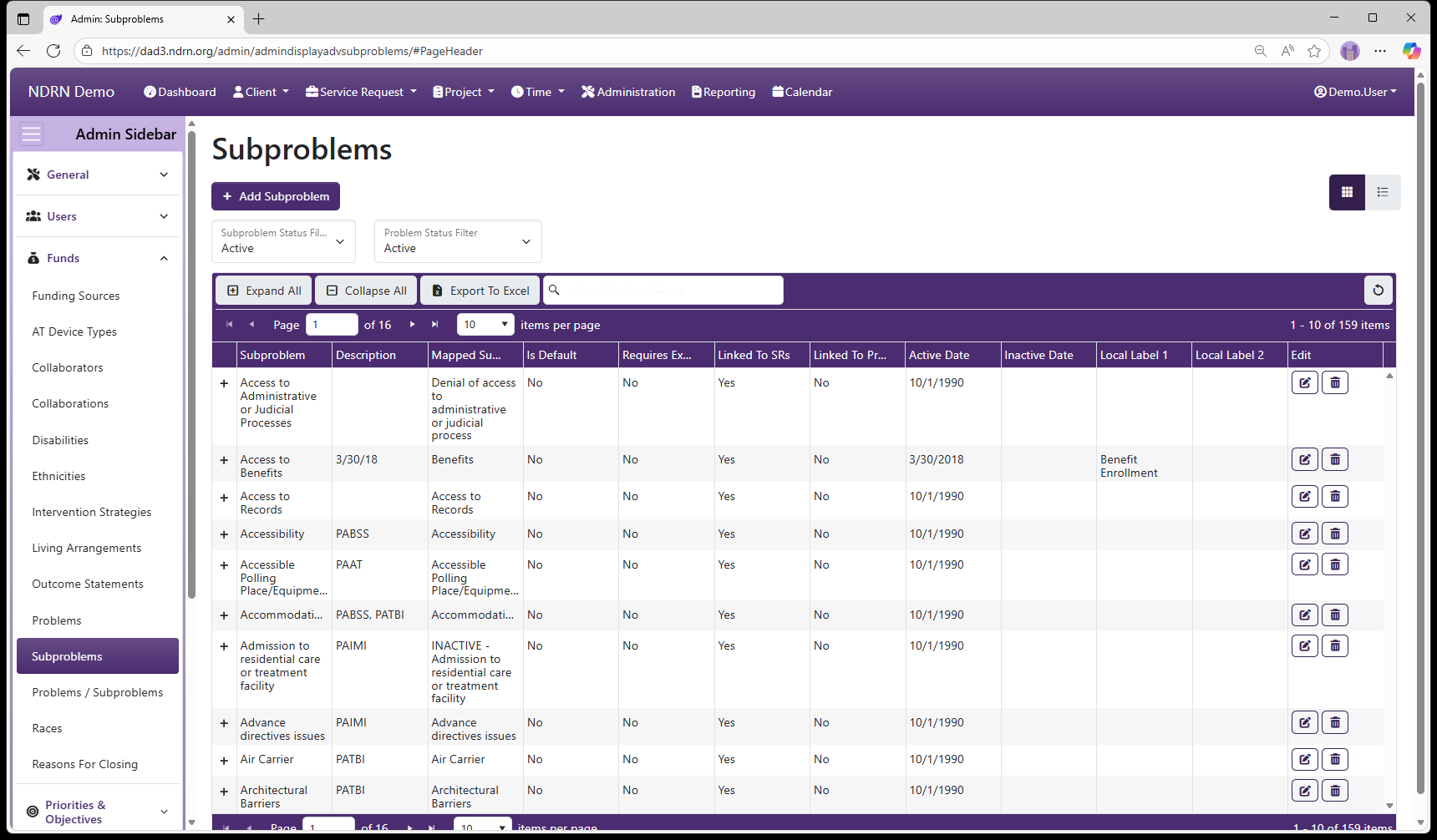Switch to list view layout
Image resolution: width=1437 pixels, height=840 pixels.
[x=1383, y=192]
